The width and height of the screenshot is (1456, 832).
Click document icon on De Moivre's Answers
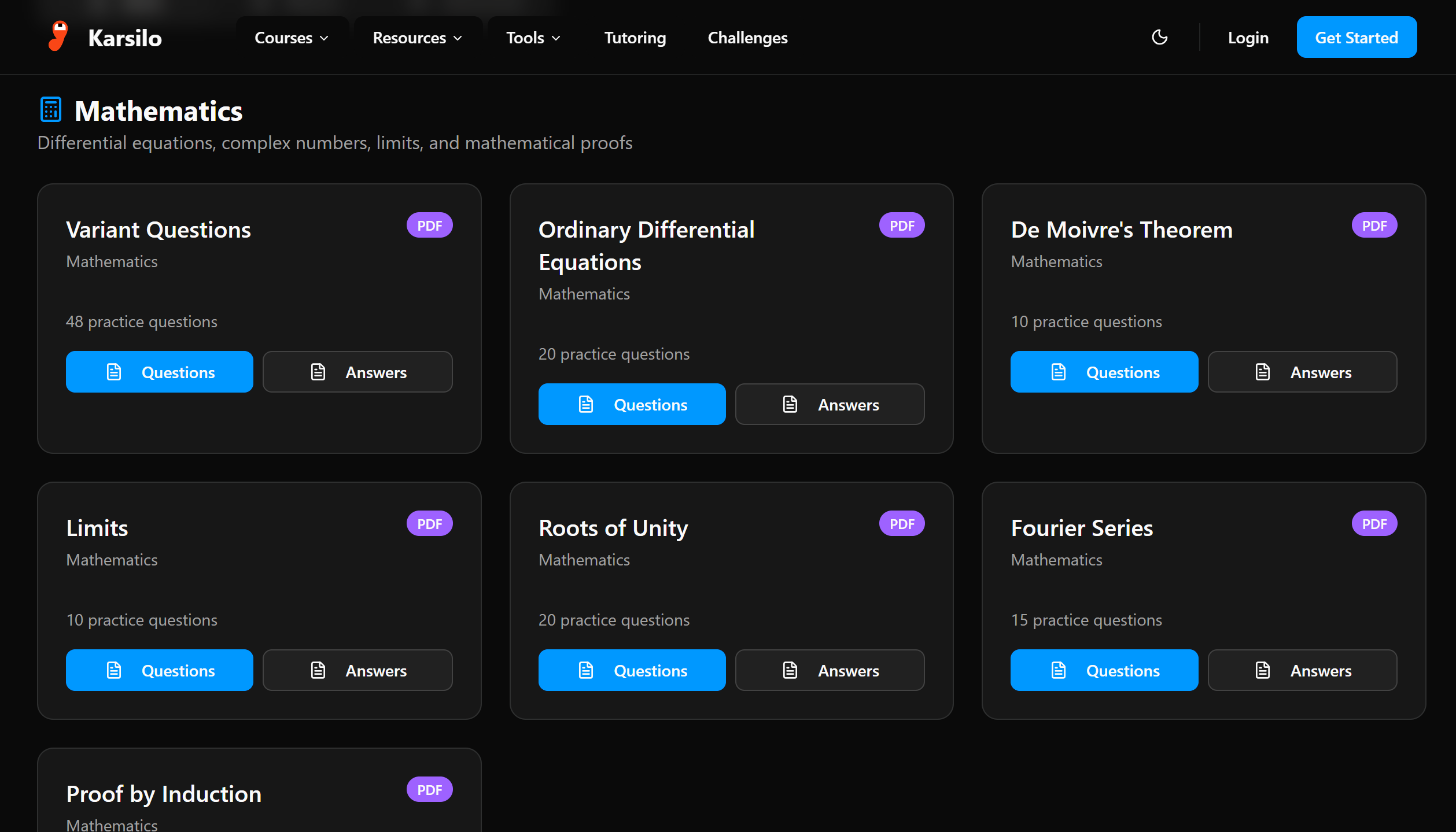tap(1263, 372)
